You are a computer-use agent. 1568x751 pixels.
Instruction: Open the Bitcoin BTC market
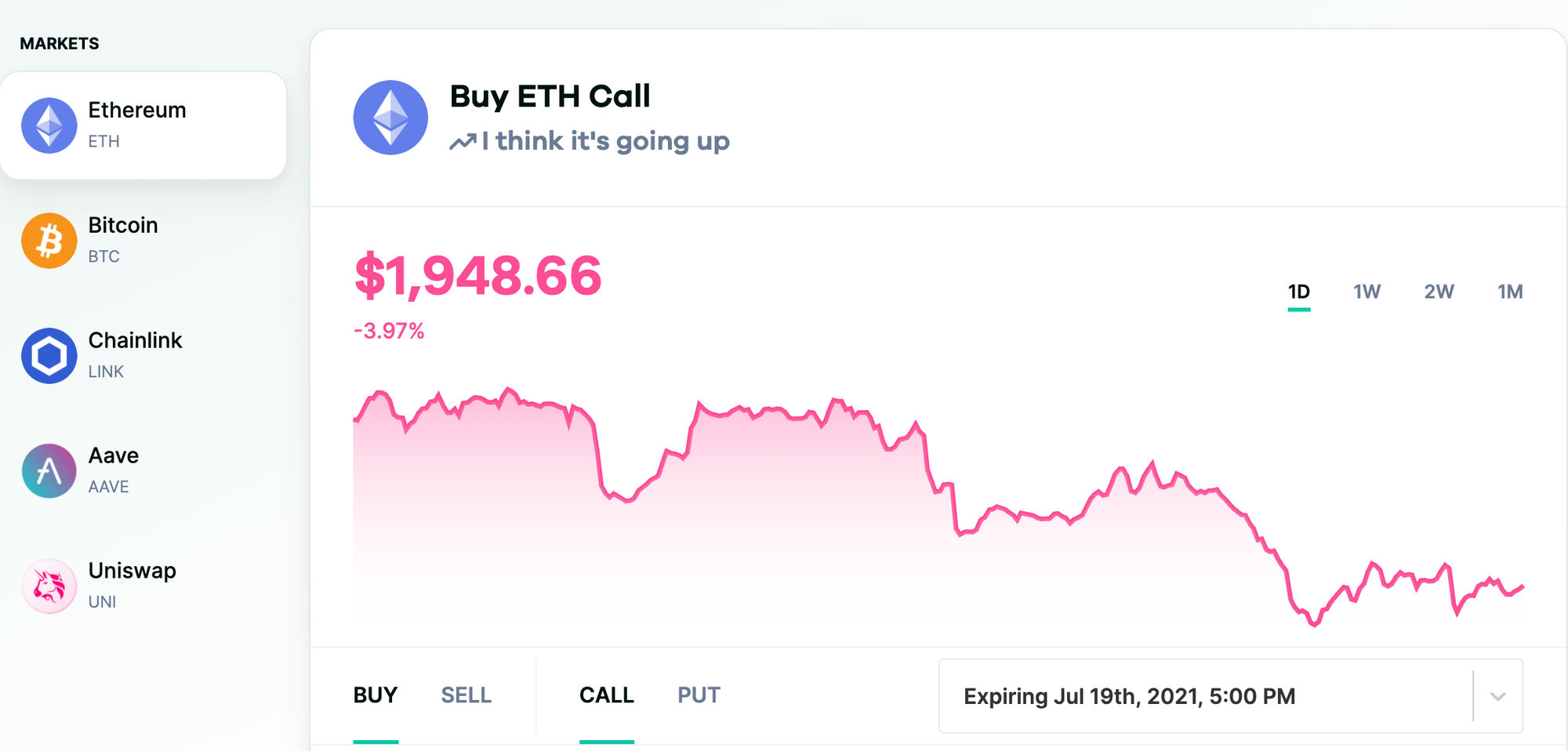[x=123, y=239]
